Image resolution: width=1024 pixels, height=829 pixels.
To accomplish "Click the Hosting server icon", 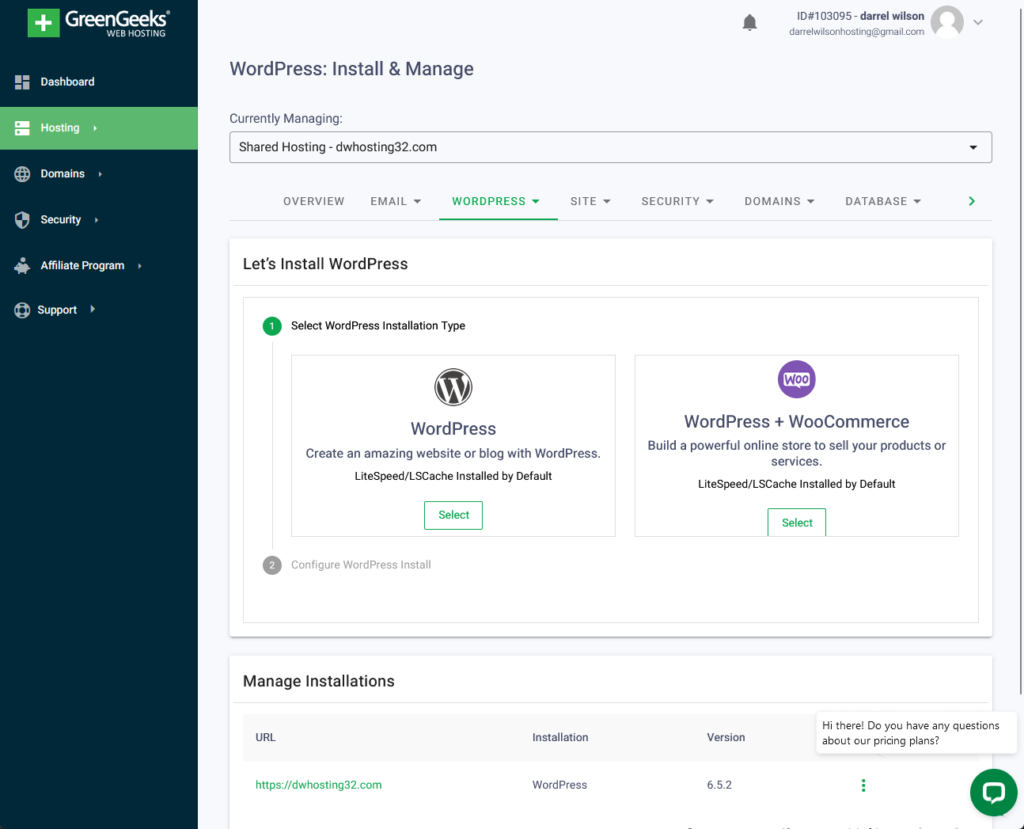I will pos(22,128).
